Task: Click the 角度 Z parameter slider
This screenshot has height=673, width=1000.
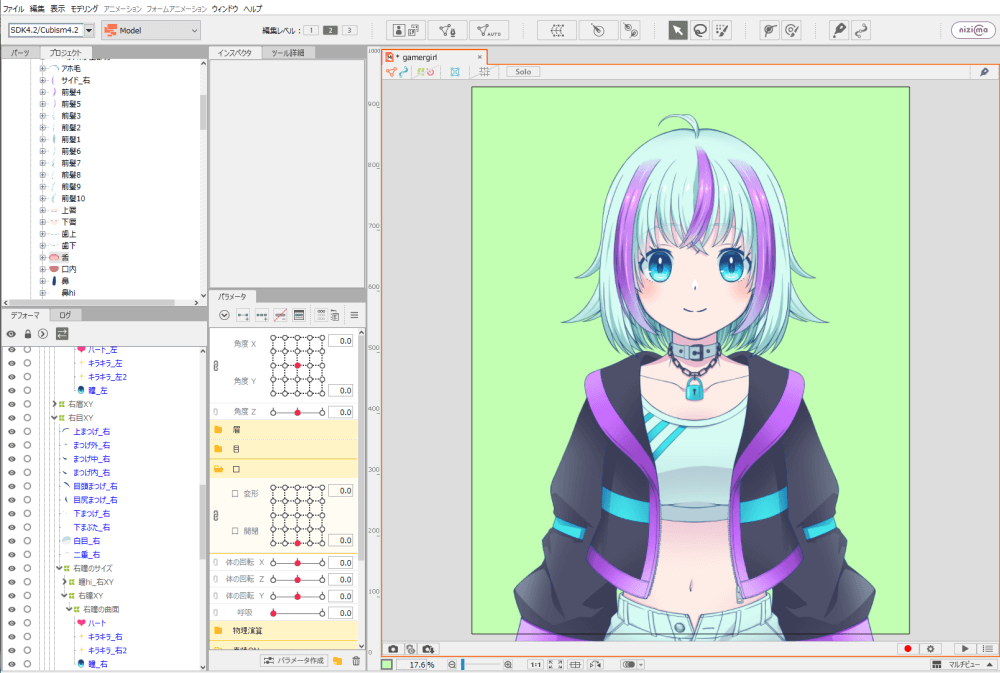Action: (x=297, y=412)
